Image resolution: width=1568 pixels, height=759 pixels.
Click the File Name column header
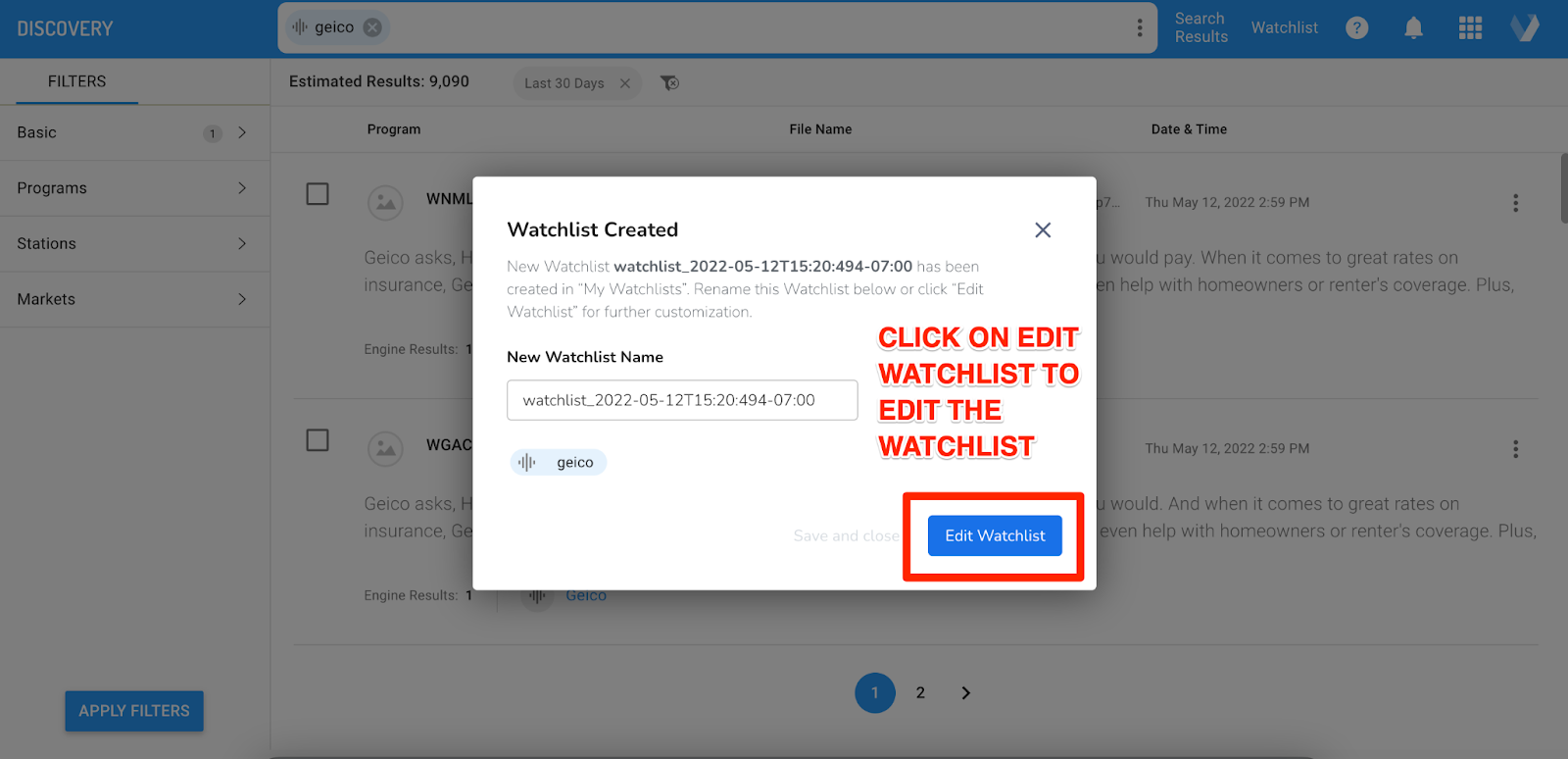point(820,129)
